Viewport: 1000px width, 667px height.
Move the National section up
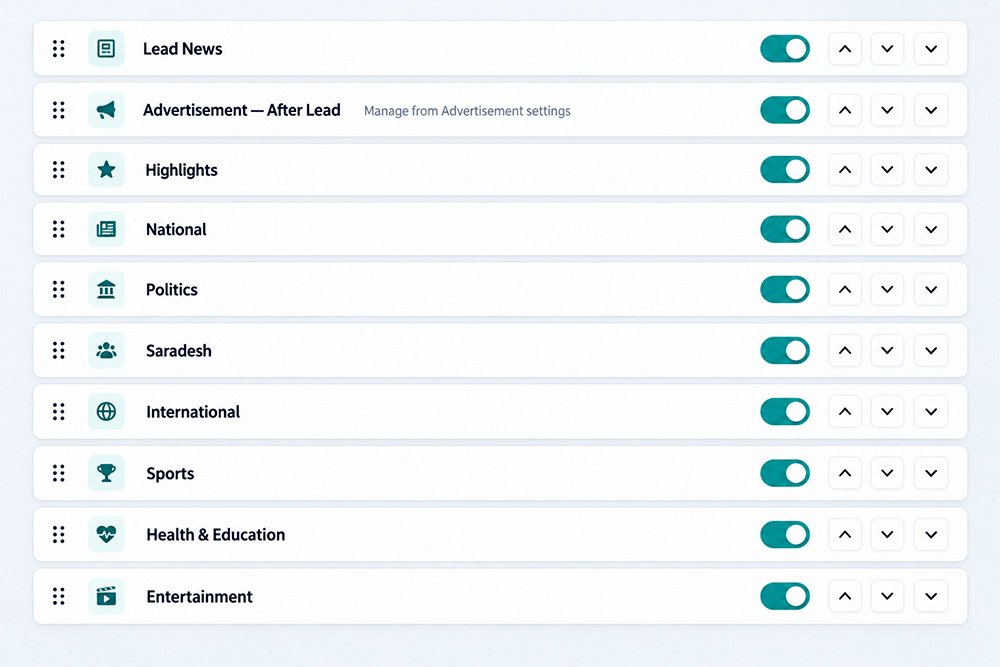coord(845,229)
